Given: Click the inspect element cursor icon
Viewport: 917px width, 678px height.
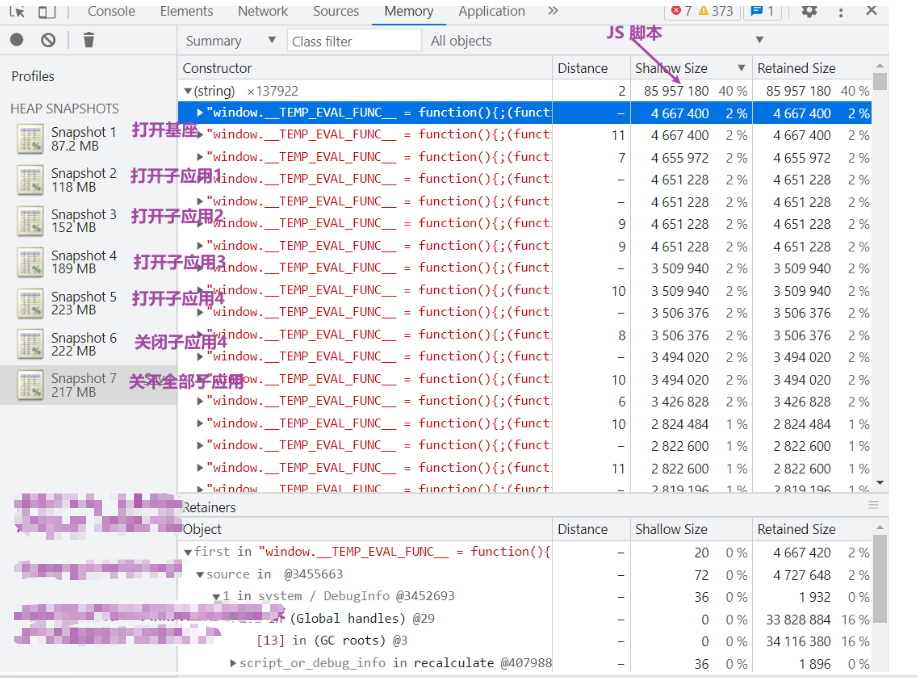Looking at the screenshot, I should point(16,11).
